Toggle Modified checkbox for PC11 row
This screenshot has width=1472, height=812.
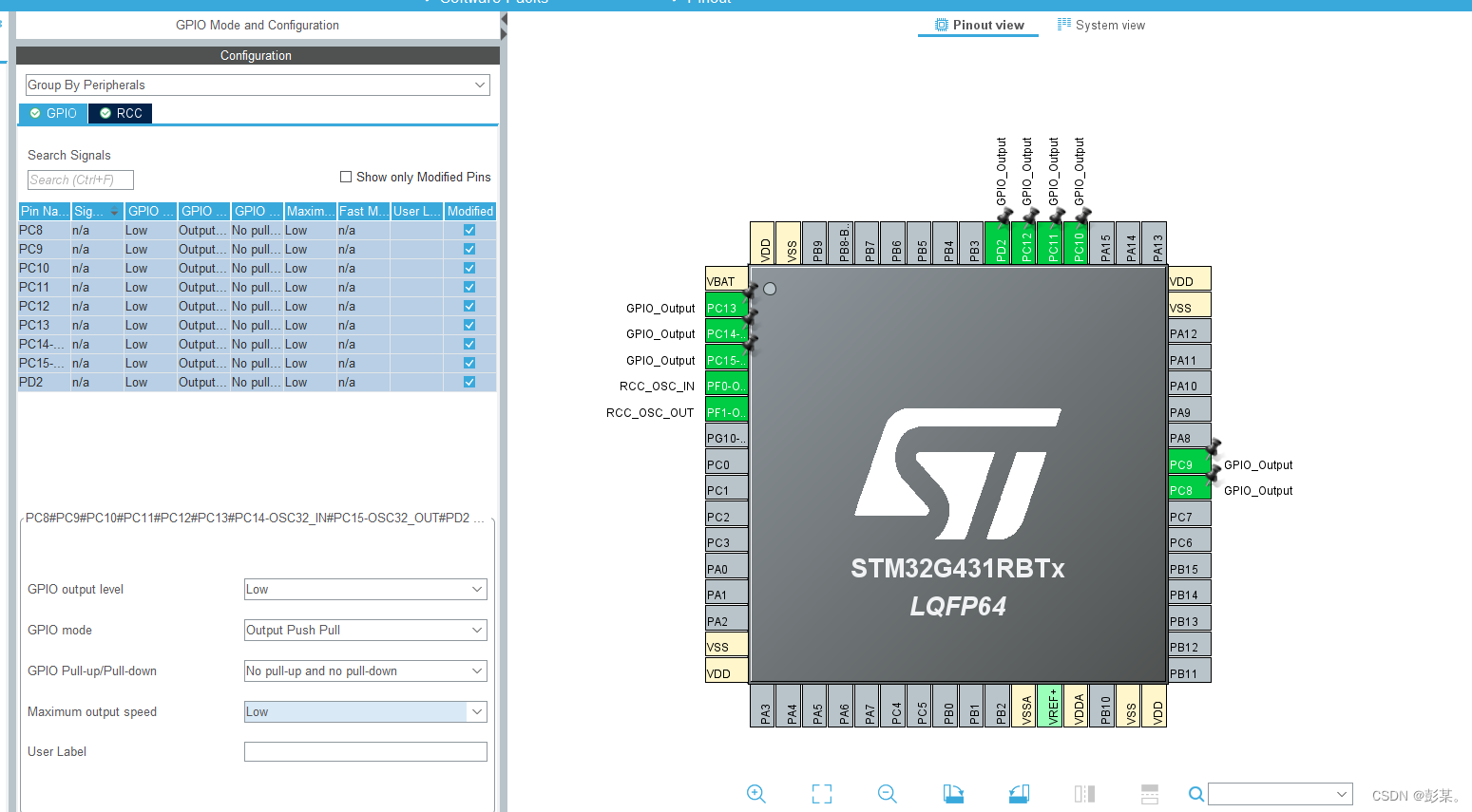pyautogui.click(x=469, y=287)
